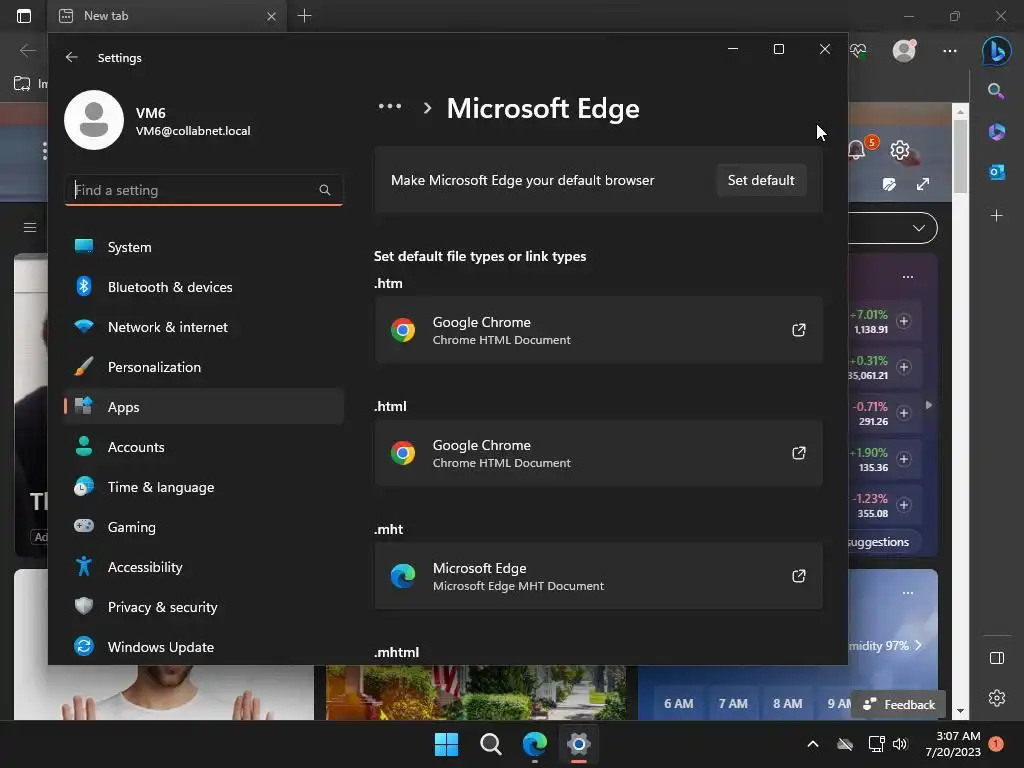Select the New tab browser tab

[167, 16]
